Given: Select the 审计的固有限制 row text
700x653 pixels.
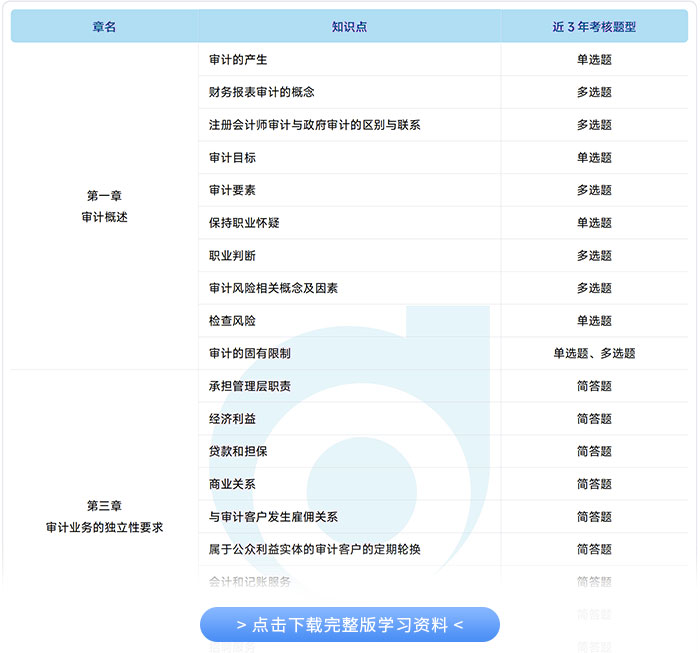Looking at the screenshot, I should [250, 354].
